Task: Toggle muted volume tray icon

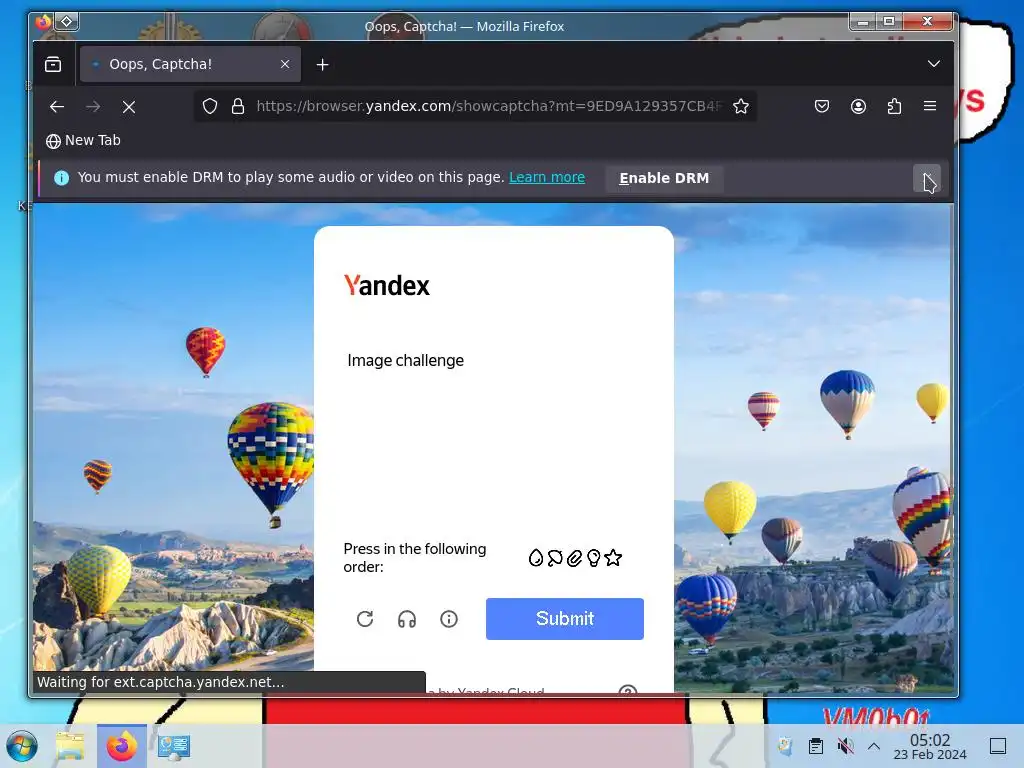Action: pos(845,746)
